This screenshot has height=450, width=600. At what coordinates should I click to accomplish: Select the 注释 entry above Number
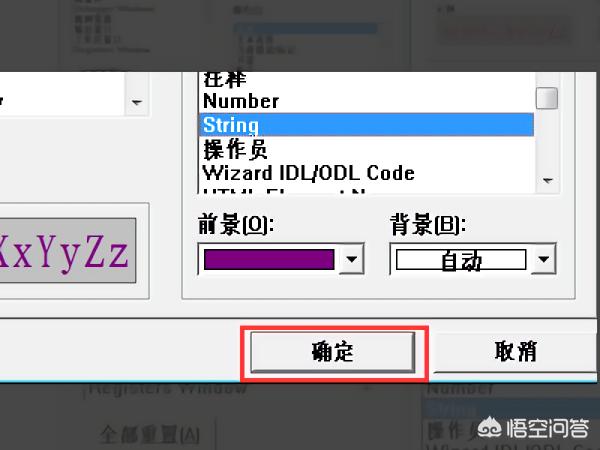coord(224,79)
